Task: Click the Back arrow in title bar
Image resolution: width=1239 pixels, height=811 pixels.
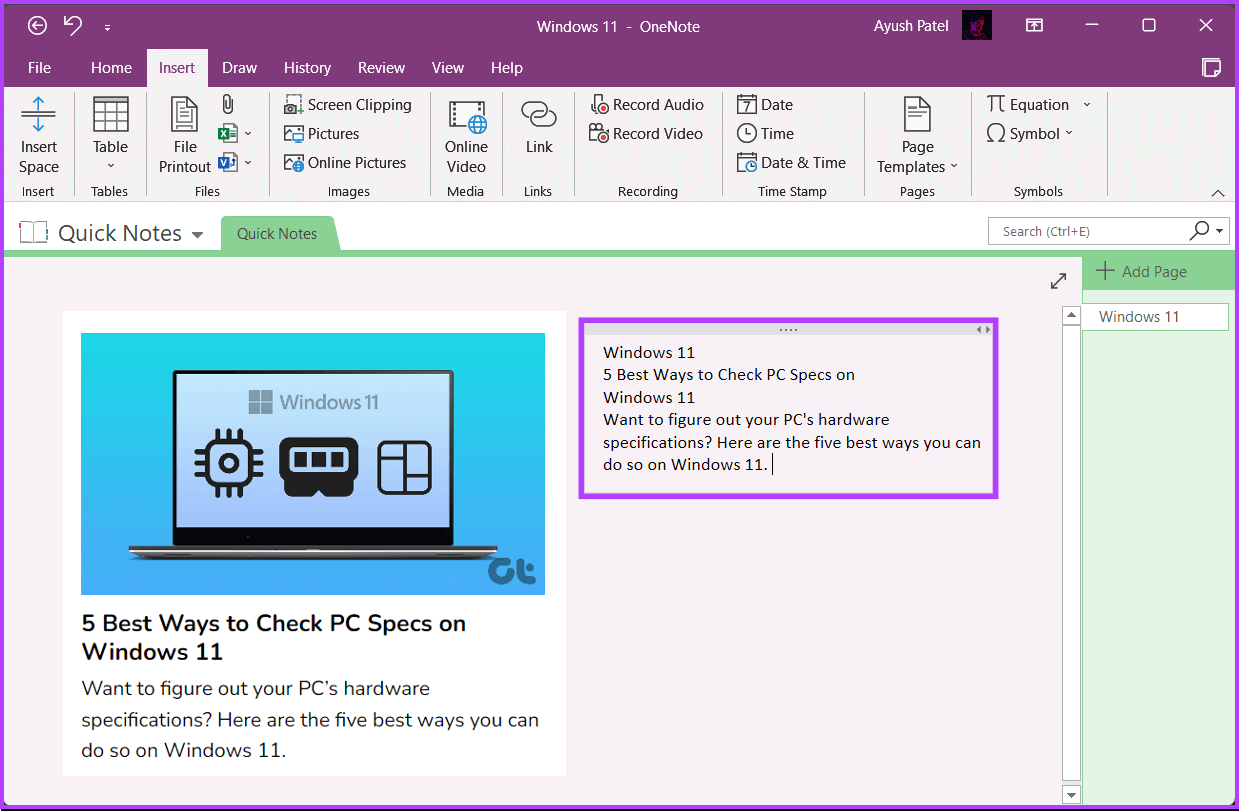Action: 37,26
